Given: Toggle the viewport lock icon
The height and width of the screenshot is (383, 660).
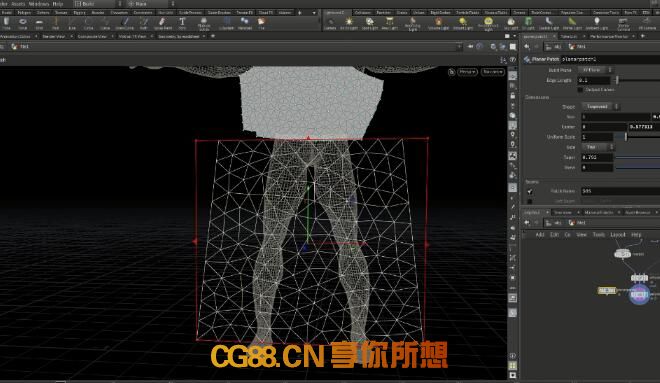Looking at the screenshot, I should 512,96.
